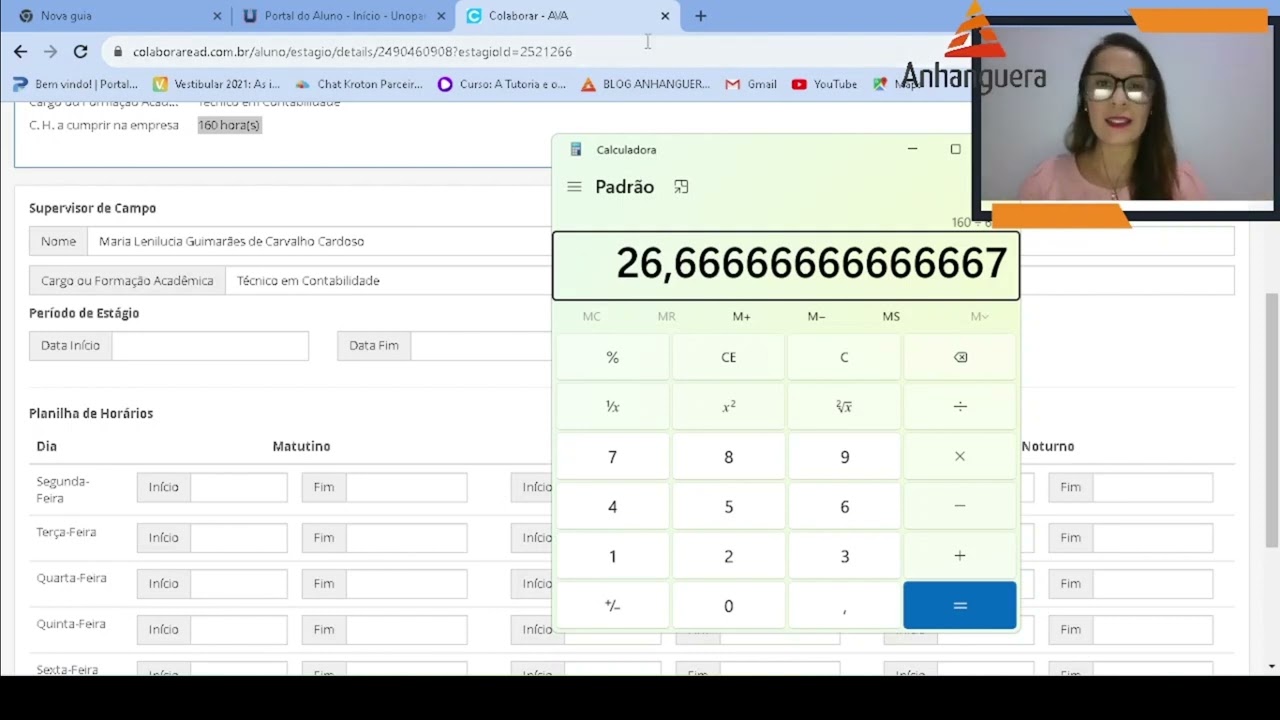Click Segunda-Feira Noturno Fim field

[x=1153, y=487]
